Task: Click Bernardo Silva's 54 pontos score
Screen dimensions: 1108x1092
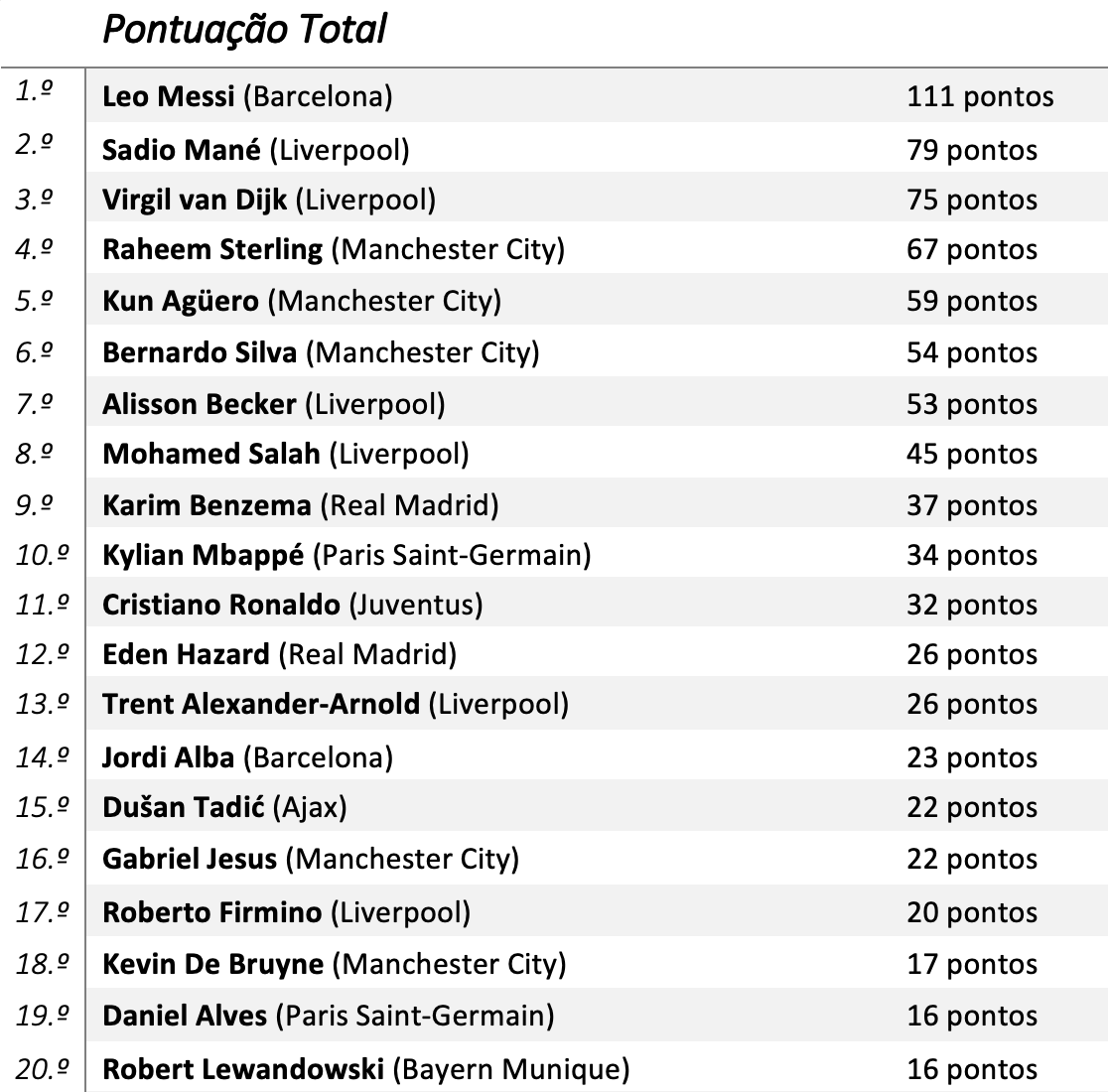Action: 971,352
